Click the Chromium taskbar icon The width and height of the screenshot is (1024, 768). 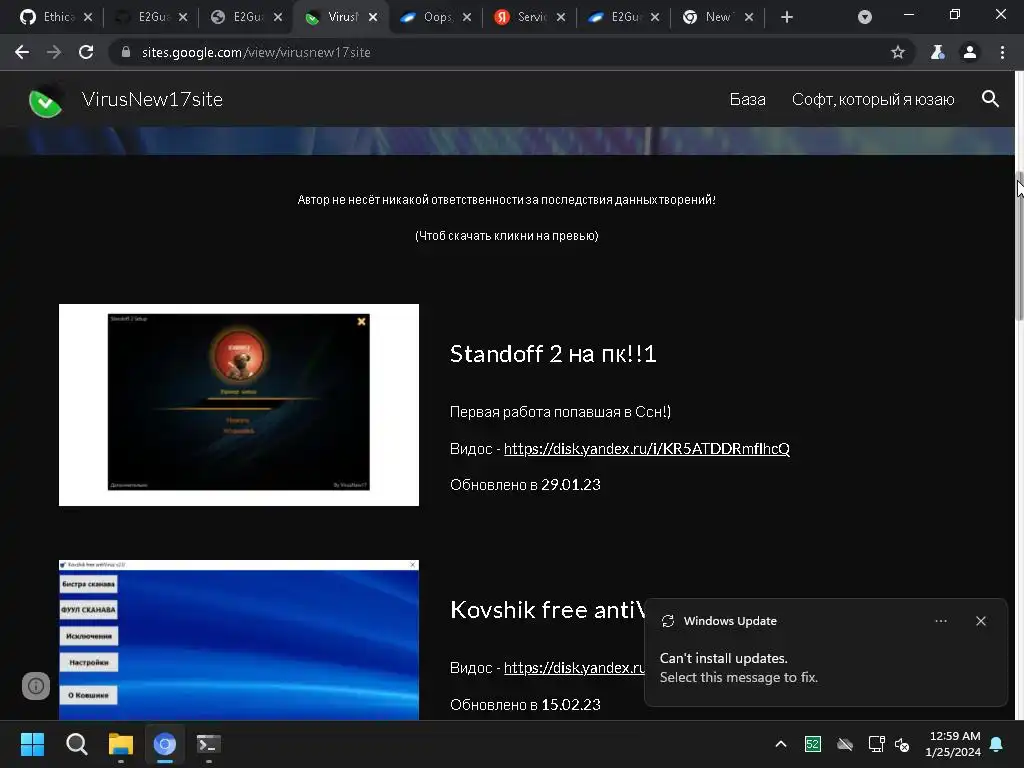click(x=165, y=744)
